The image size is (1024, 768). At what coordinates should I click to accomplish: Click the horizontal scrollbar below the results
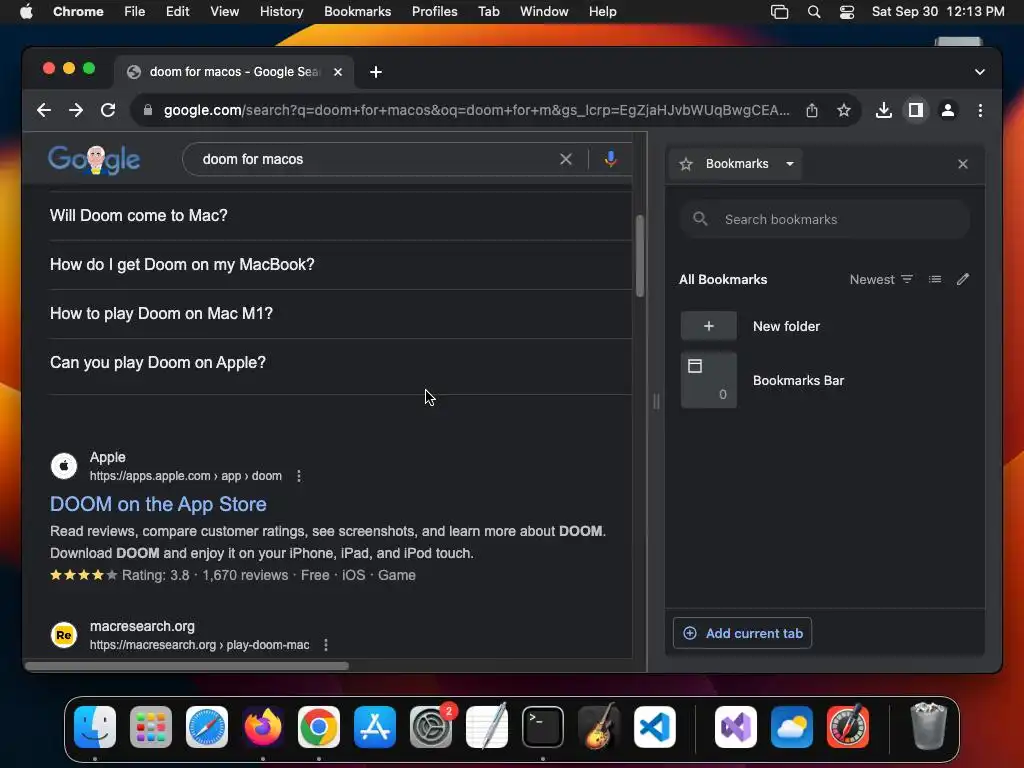pos(187,666)
